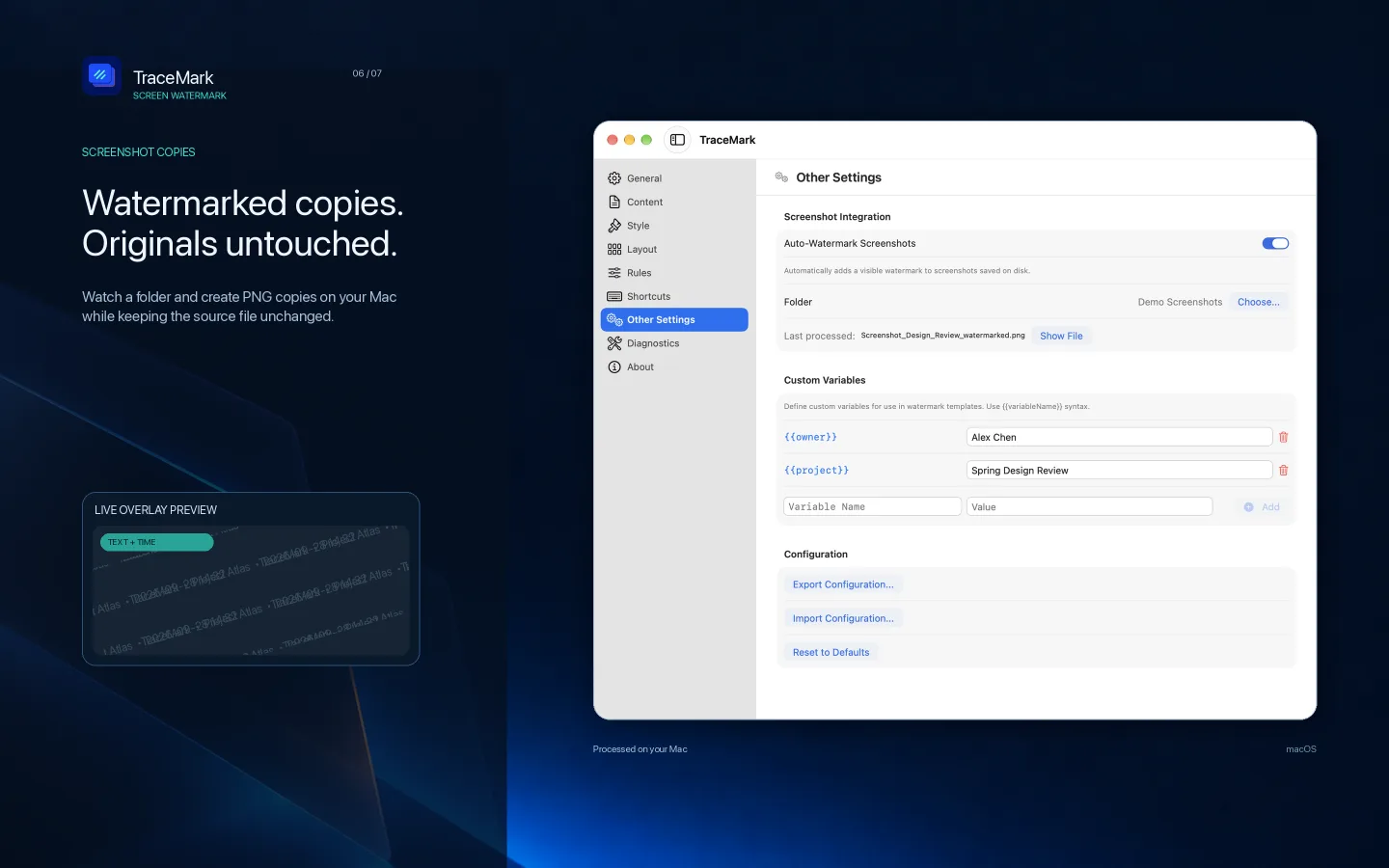
Task: Click the new variable Value field
Action: click(1089, 506)
